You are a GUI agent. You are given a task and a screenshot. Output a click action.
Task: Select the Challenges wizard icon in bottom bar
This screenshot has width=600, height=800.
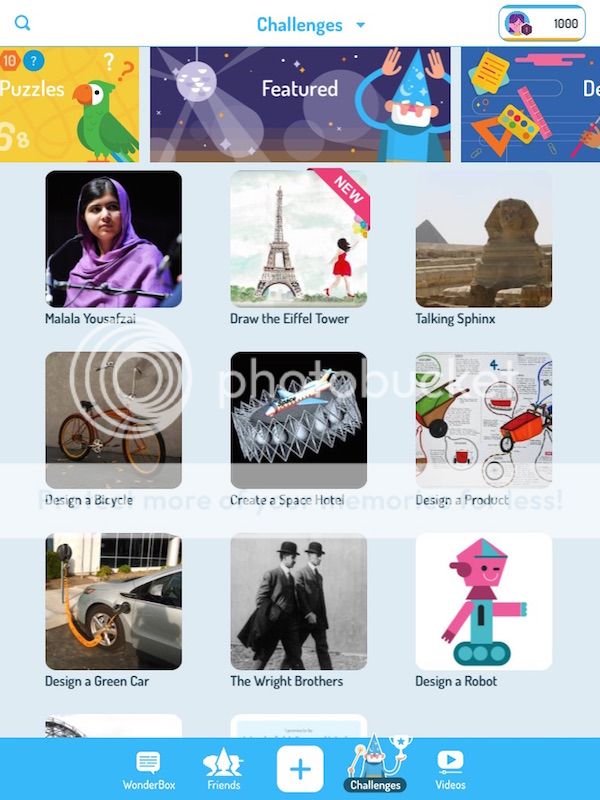tap(376, 764)
